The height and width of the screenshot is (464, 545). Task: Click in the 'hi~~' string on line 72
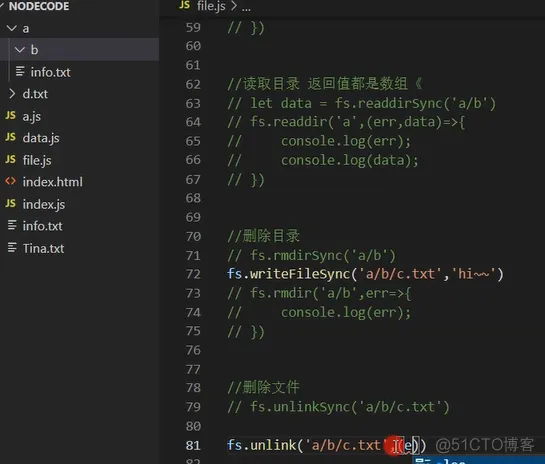(x=473, y=274)
